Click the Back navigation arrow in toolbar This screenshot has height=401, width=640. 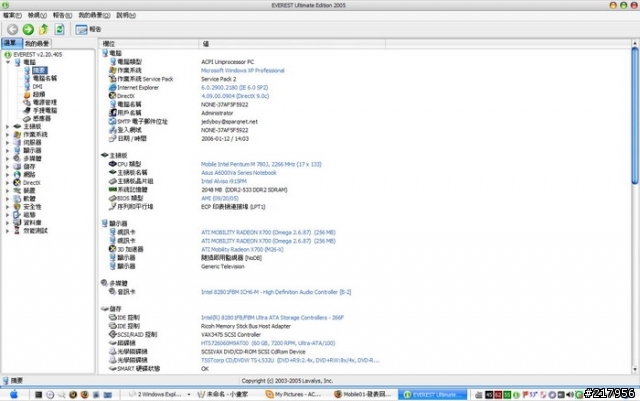coord(13,29)
